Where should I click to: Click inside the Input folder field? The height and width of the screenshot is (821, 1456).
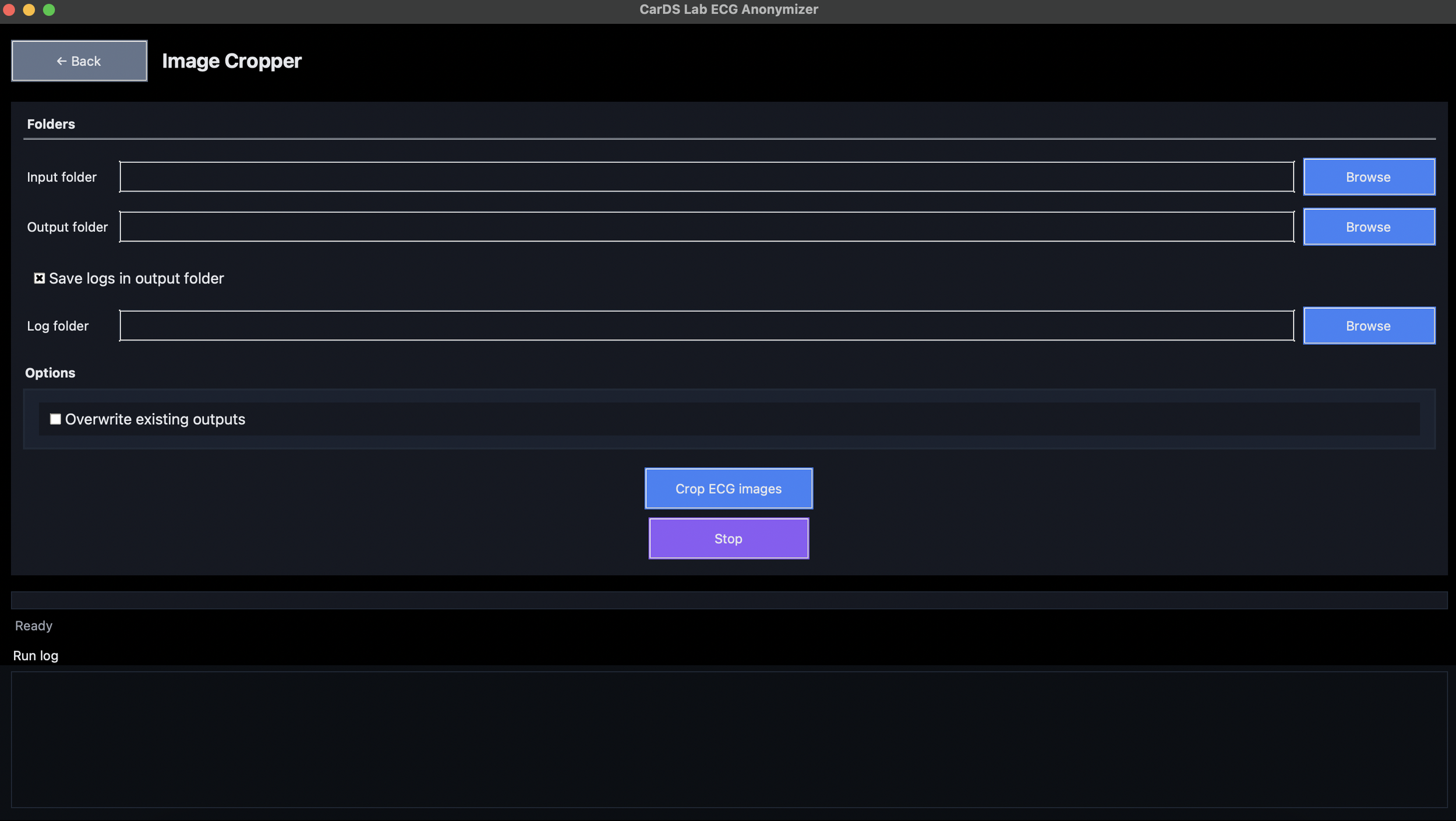[706, 177]
